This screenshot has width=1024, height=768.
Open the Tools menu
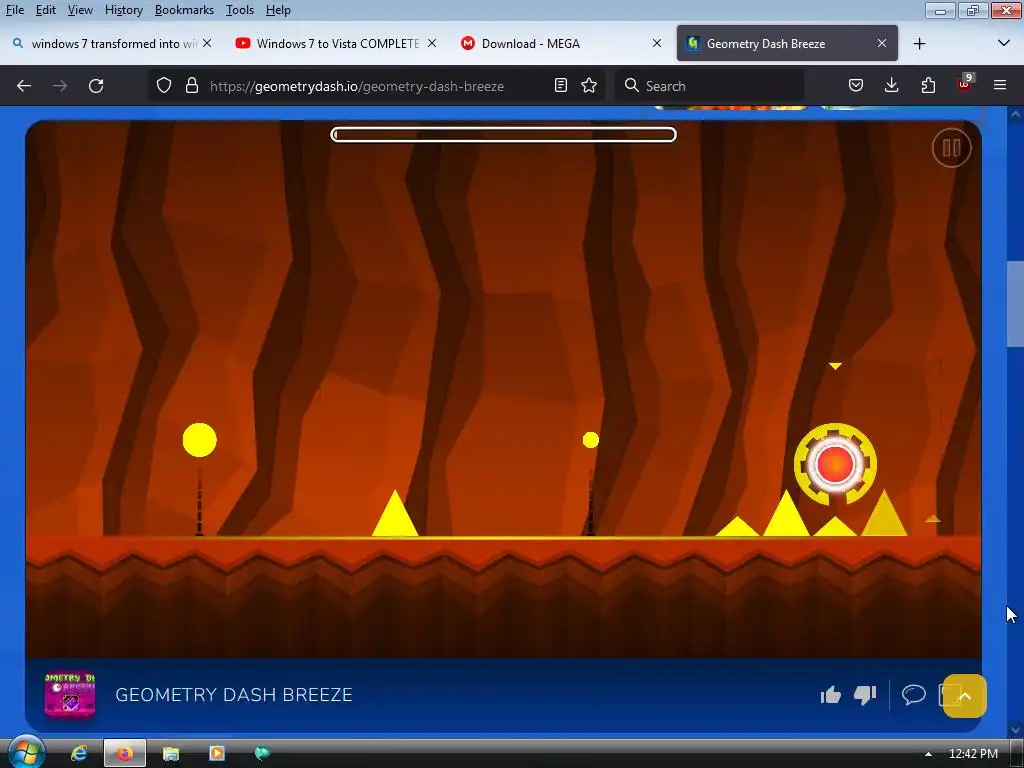(240, 10)
